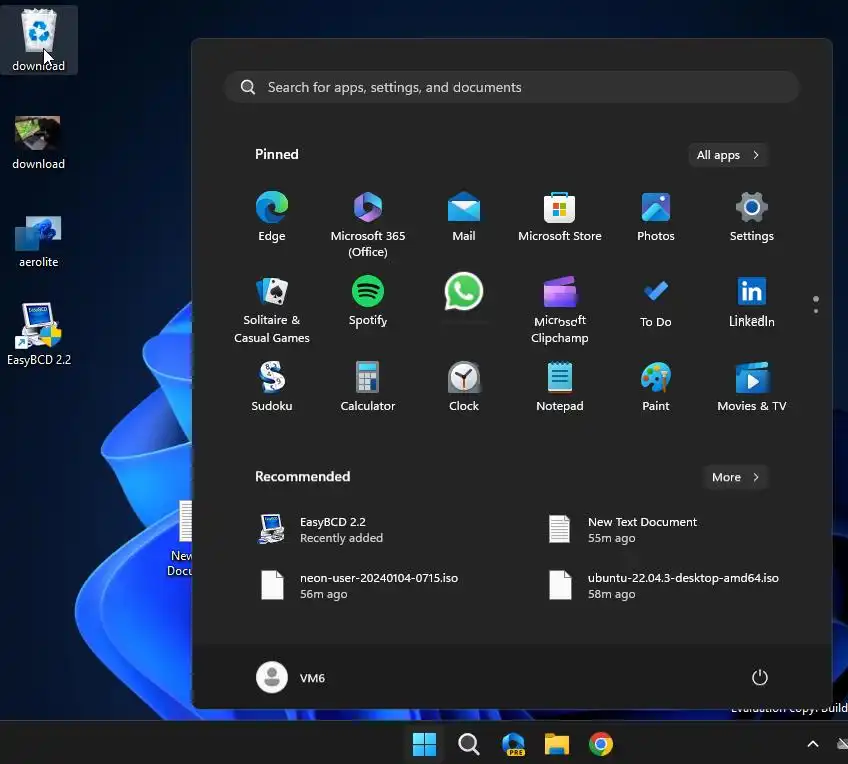Show hidden system tray icons chevron
The height and width of the screenshot is (764, 848).
[x=812, y=744]
